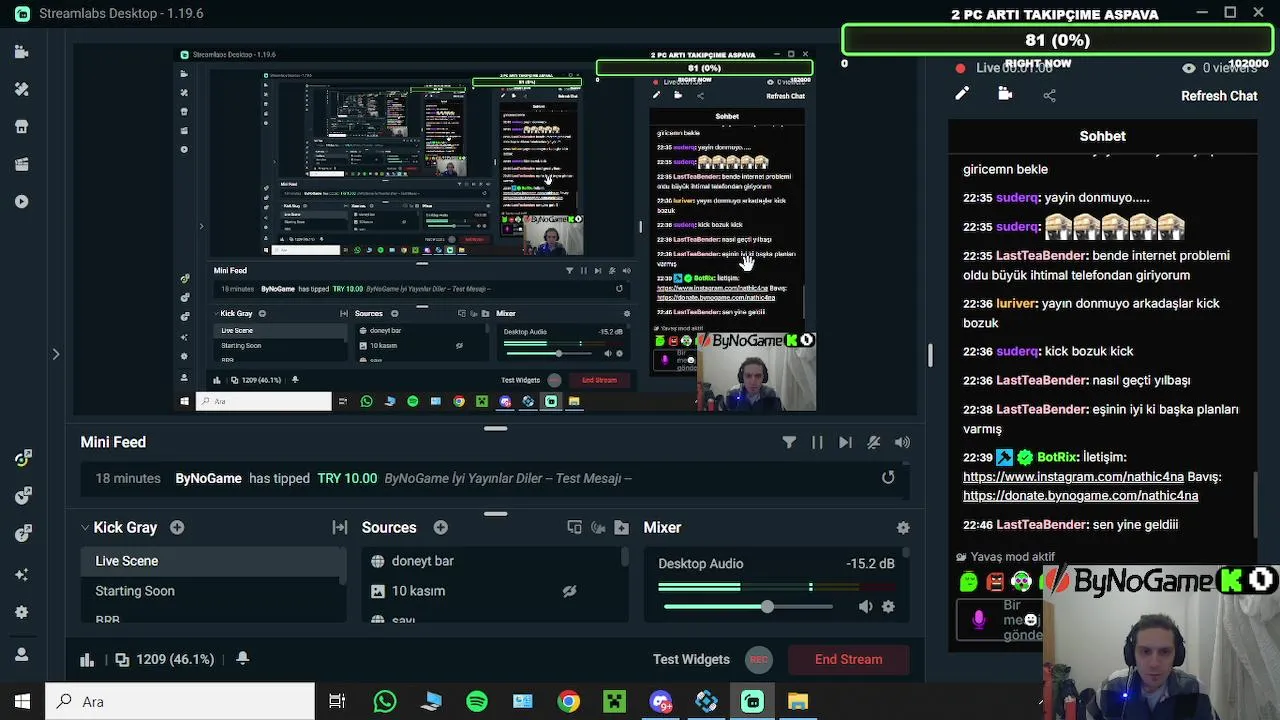Open Task View on taskbar
Screen dimensions: 1280x720
337,701
